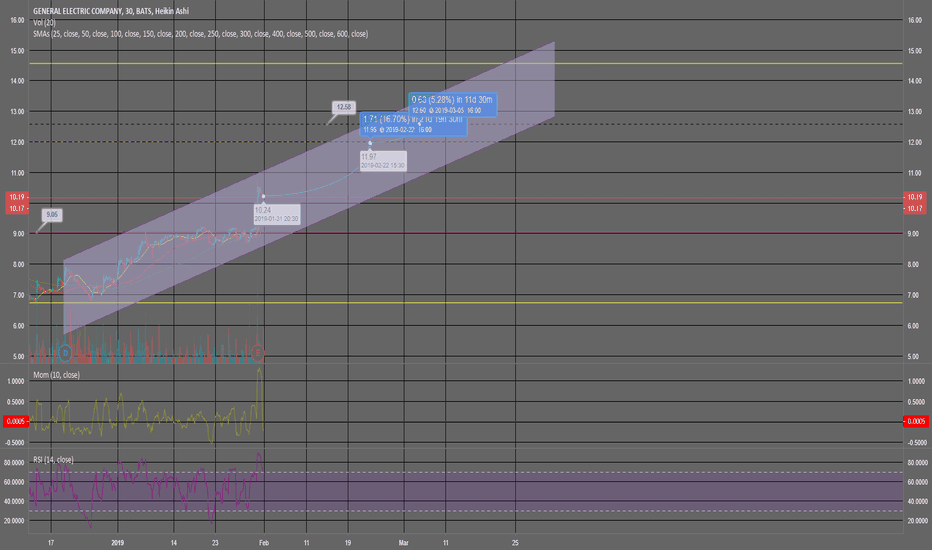Image resolution: width=932 pixels, height=550 pixels.
Task: Click the 11.97 price note box
Action: pyautogui.click(x=383, y=161)
